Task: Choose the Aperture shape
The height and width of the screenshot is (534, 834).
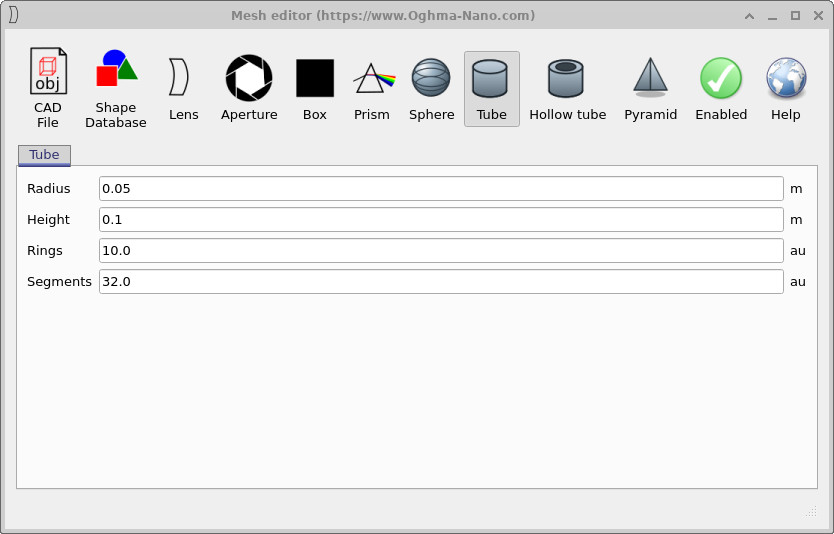Action: (x=249, y=88)
